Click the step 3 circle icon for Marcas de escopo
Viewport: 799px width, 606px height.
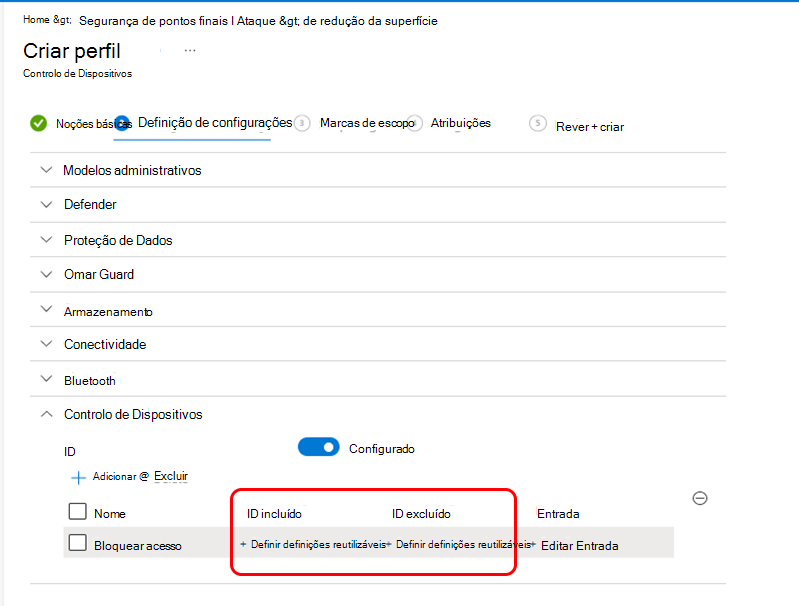pos(302,123)
